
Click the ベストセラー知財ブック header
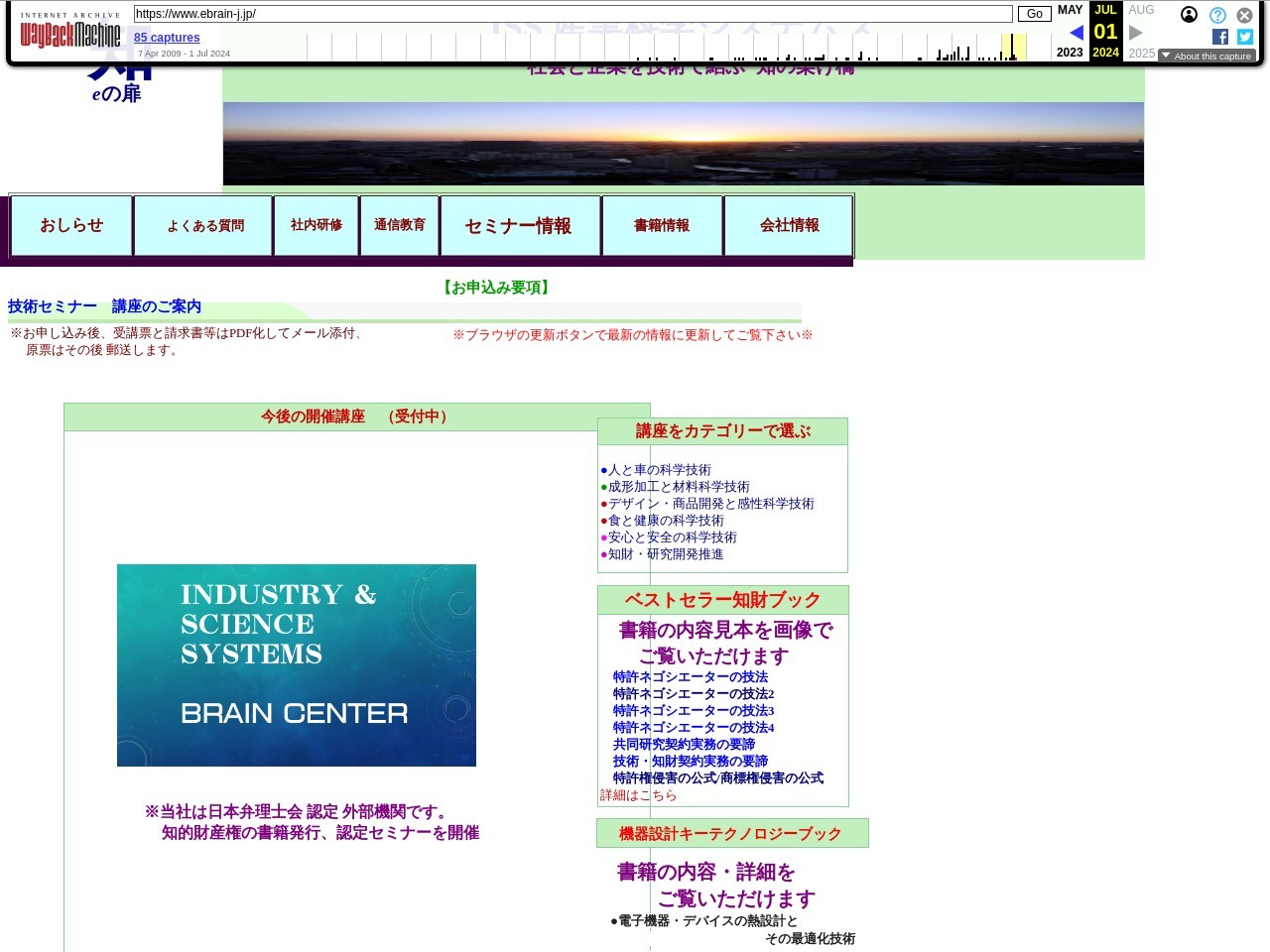point(722,600)
